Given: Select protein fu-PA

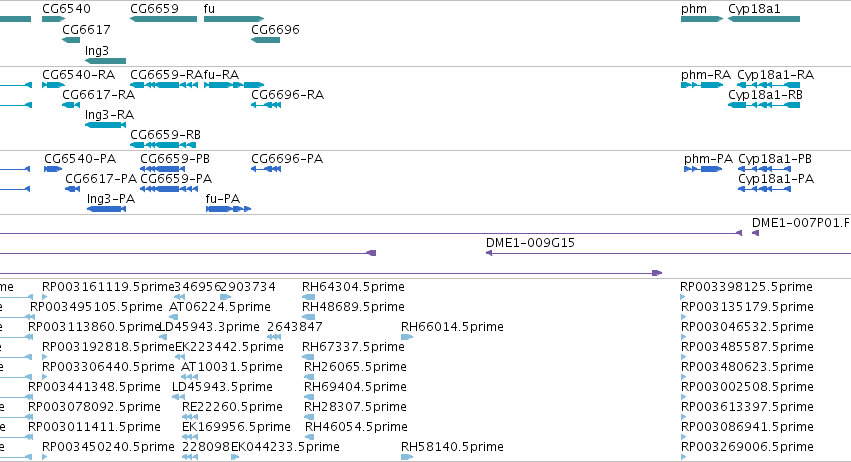Looking at the screenshot, I should tap(223, 199).
